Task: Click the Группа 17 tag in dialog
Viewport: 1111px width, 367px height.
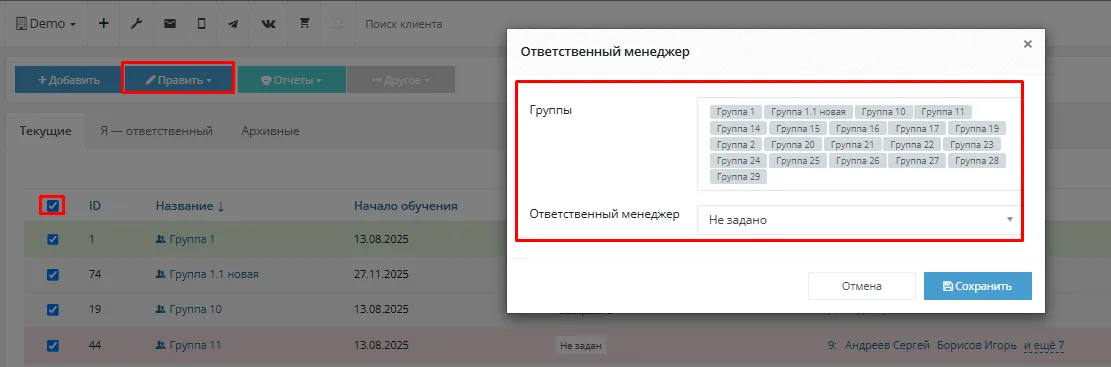Action: coord(917,128)
